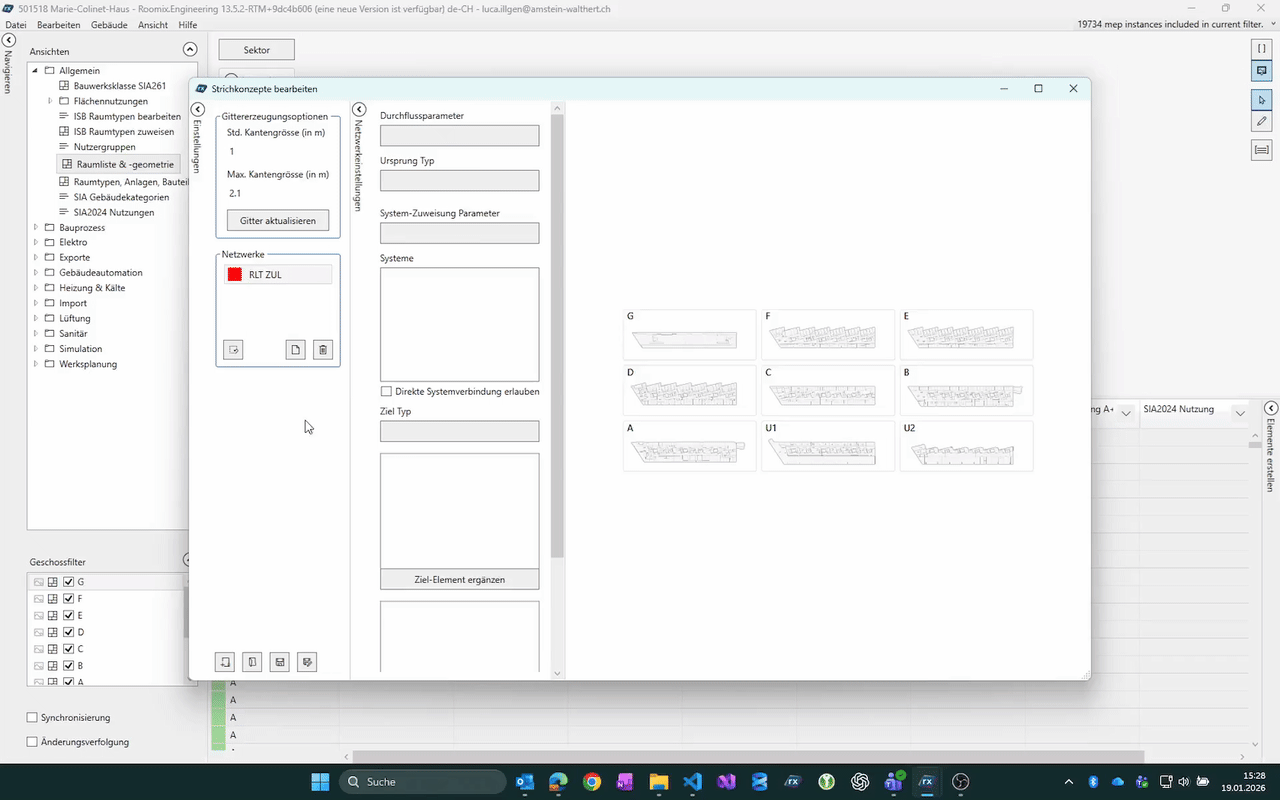The height and width of the screenshot is (800, 1280).
Task: Open the Ansicht menu
Action: click(x=153, y=24)
